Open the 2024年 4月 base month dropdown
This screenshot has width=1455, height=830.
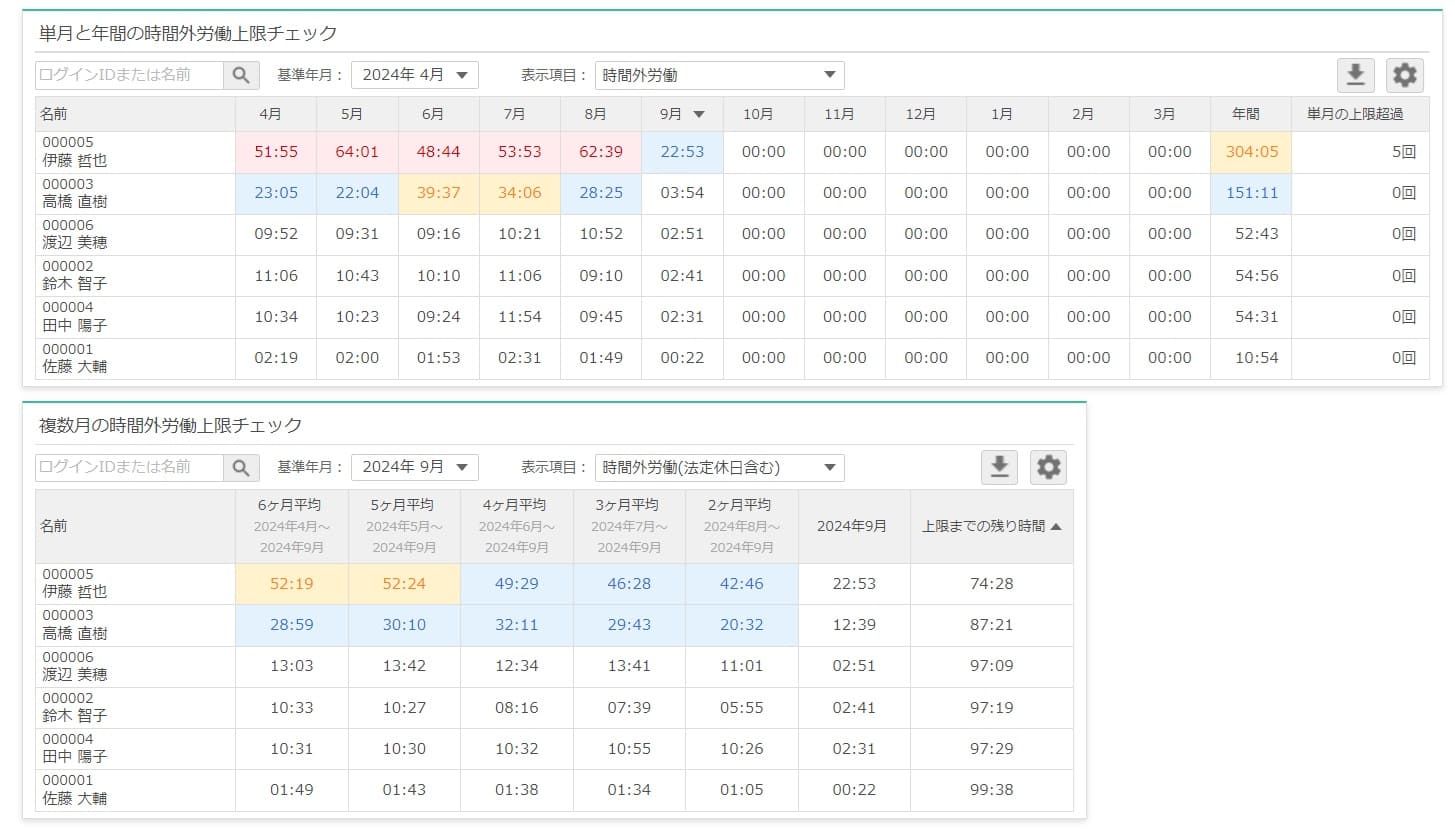coord(415,75)
